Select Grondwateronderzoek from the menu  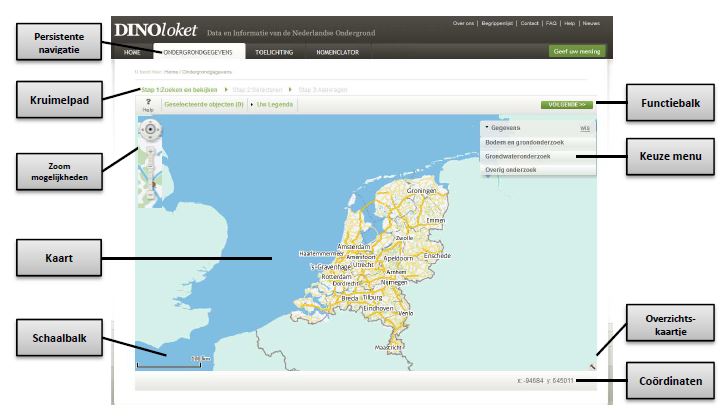[x=518, y=157]
